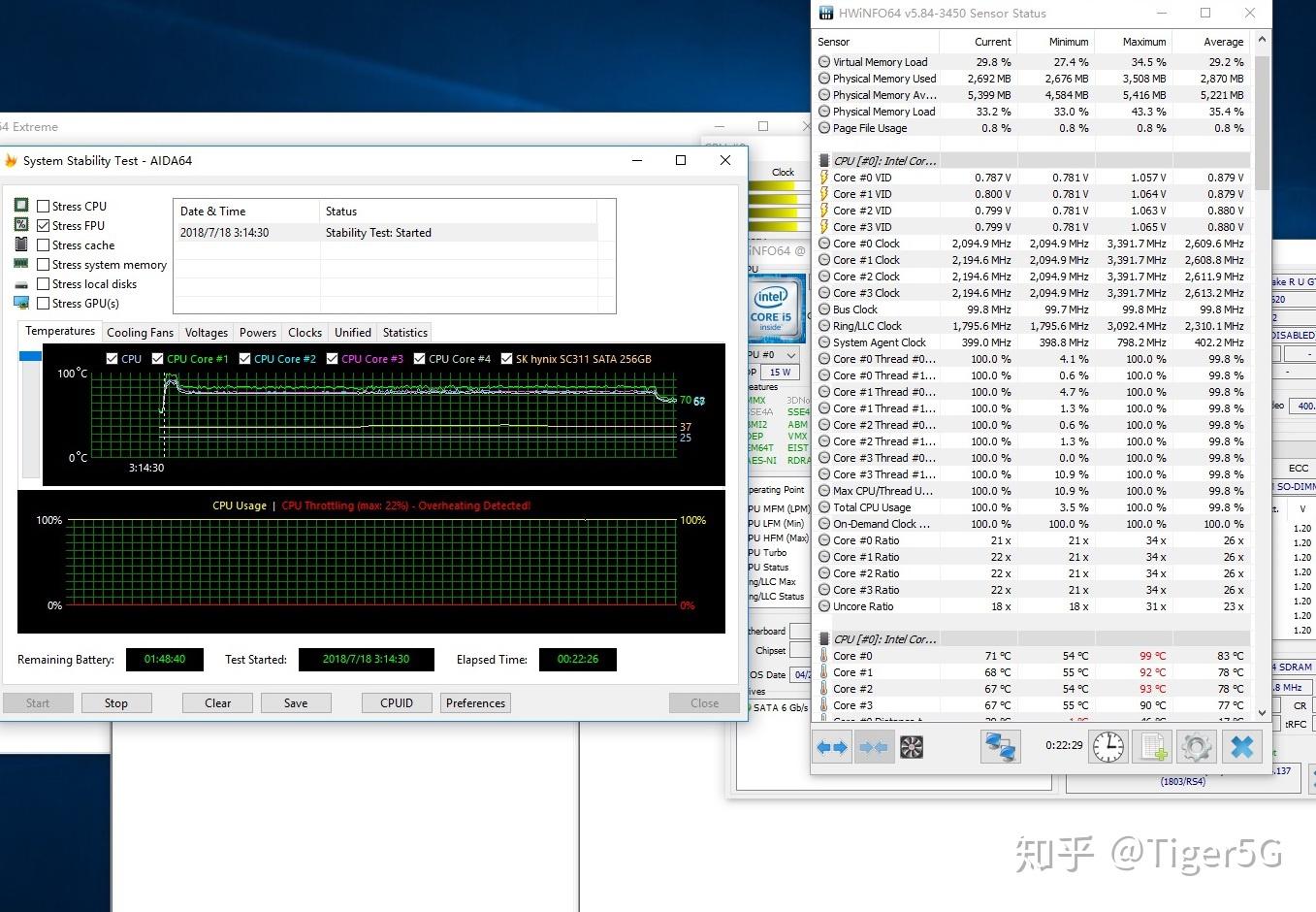
Task: Click the memory module icon beside Stress system memory
Action: pos(21,264)
